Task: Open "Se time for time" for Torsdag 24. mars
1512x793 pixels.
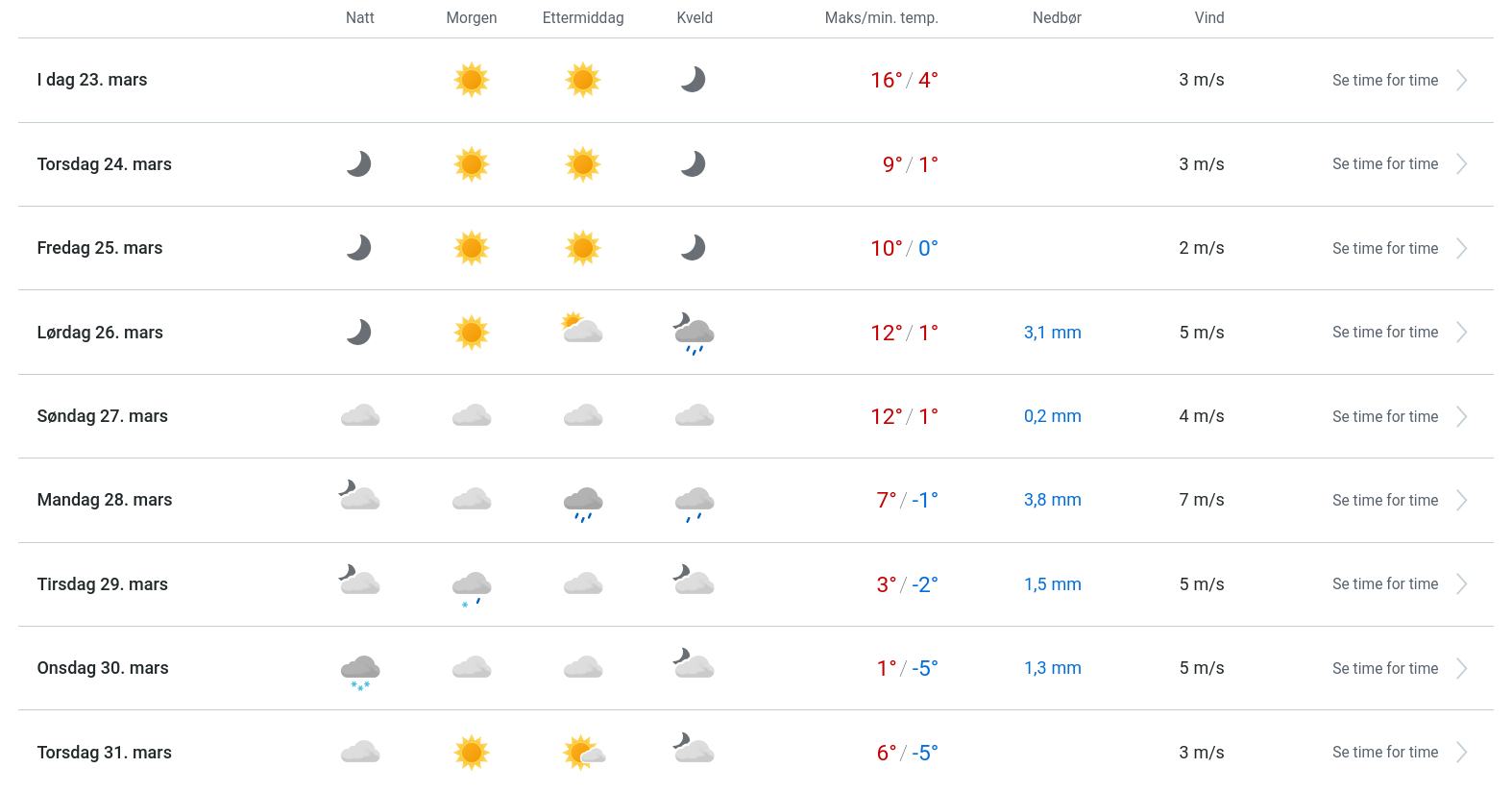Action: pyautogui.click(x=1384, y=164)
